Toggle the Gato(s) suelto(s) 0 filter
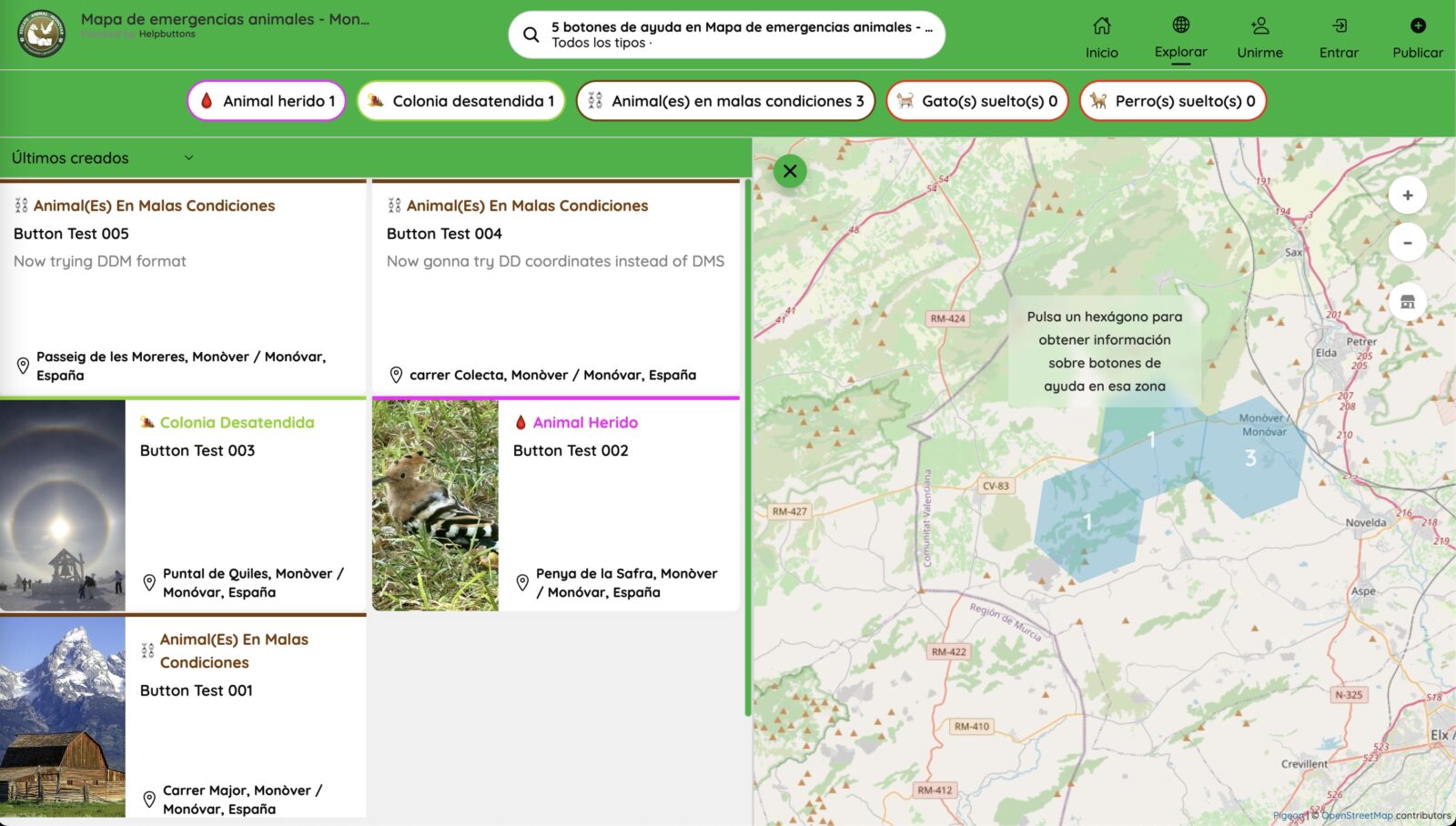1456x826 pixels. pos(976,101)
